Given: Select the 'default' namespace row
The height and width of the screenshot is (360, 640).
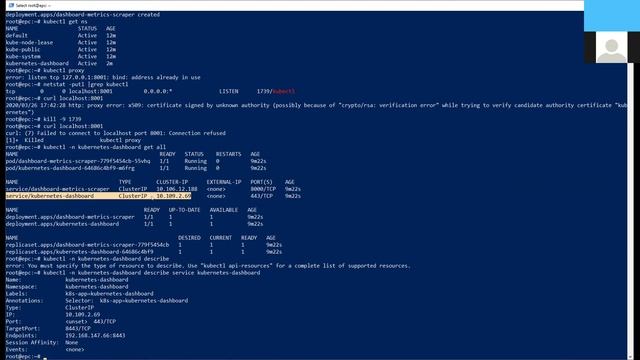Looking at the screenshot, I should (61, 36).
